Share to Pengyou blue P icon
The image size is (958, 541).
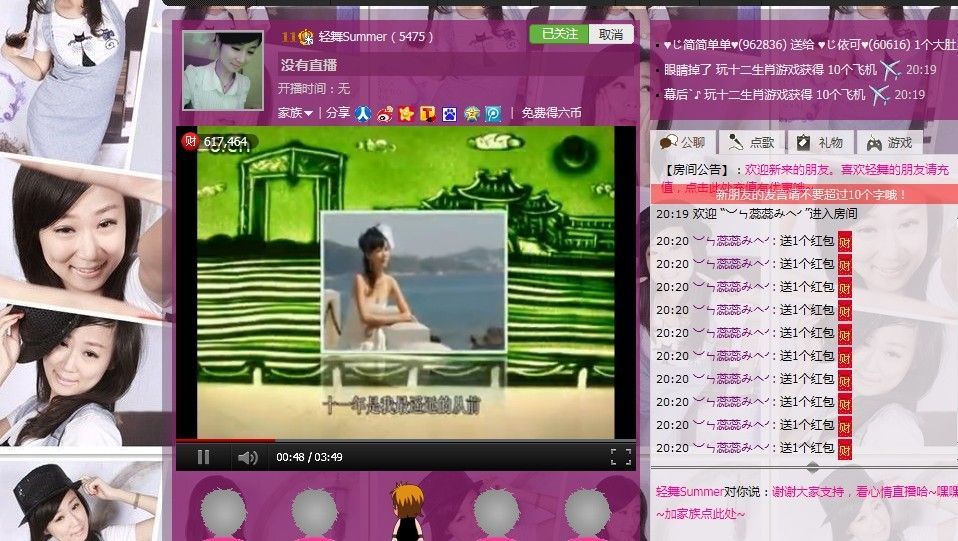(x=493, y=114)
